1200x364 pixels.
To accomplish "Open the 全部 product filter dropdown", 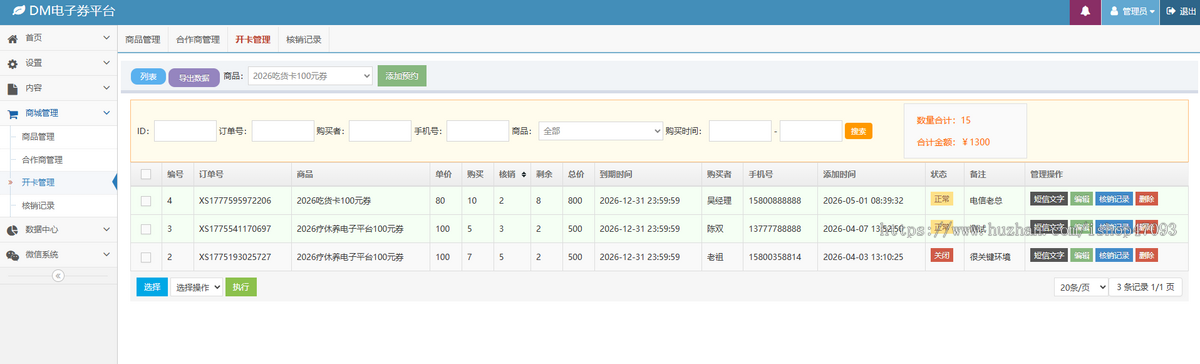I will [x=600, y=131].
